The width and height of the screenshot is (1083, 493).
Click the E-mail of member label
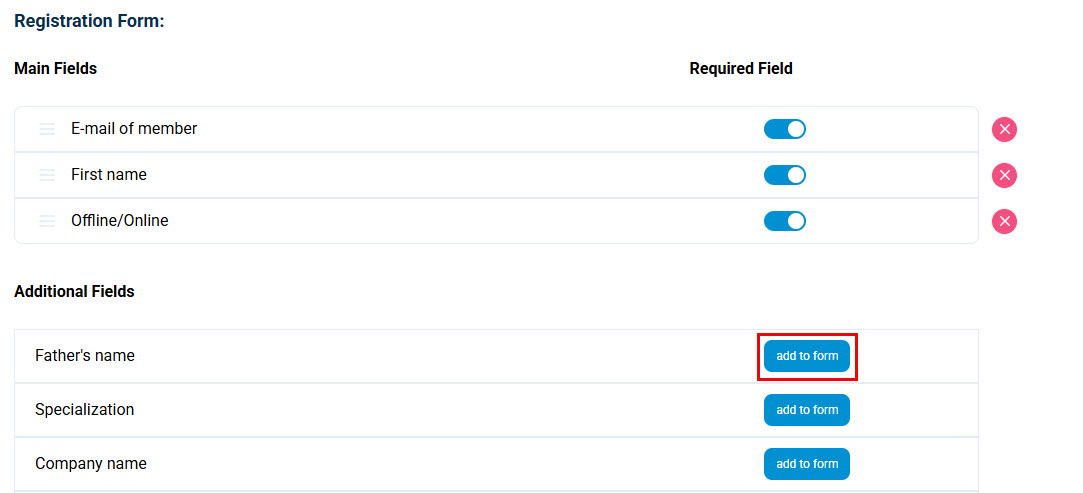(x=134, y=129)
